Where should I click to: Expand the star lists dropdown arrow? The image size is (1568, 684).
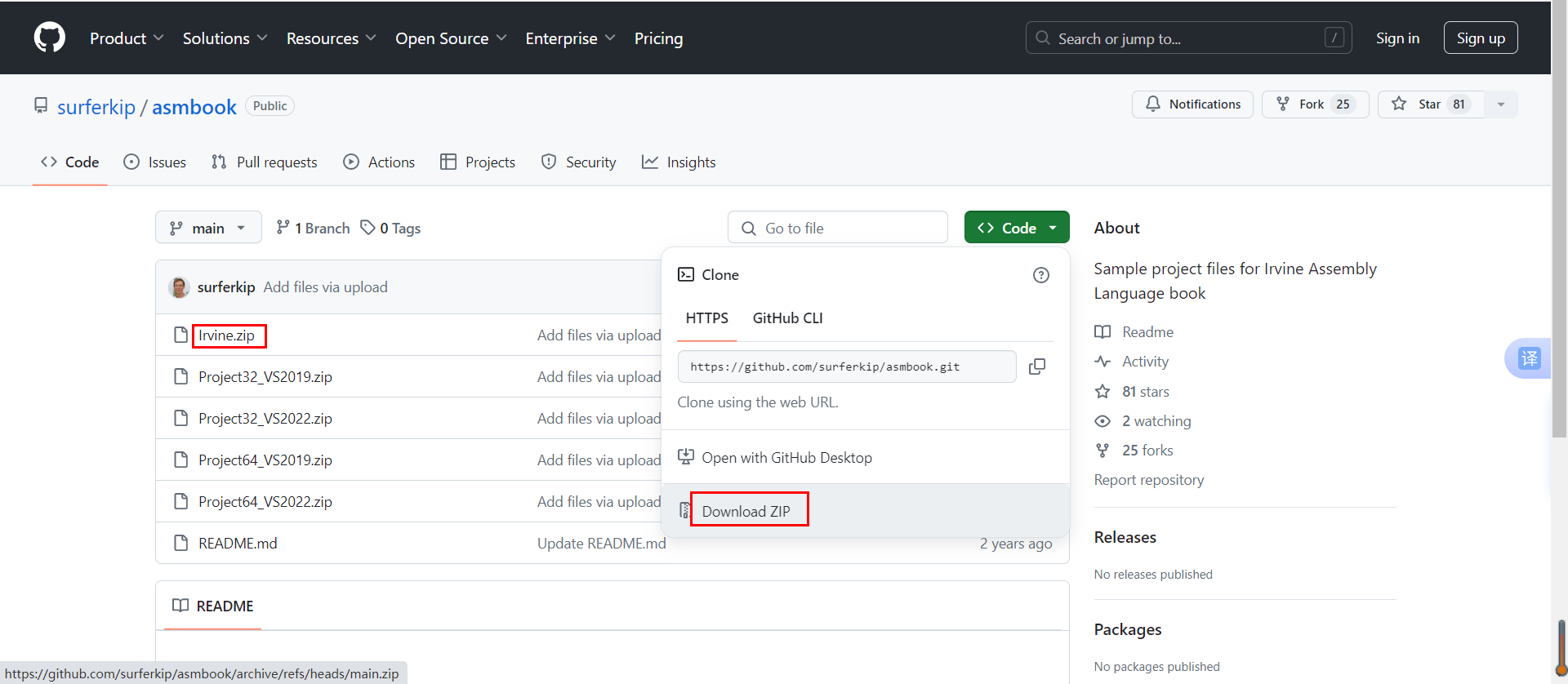(1500, 104)
